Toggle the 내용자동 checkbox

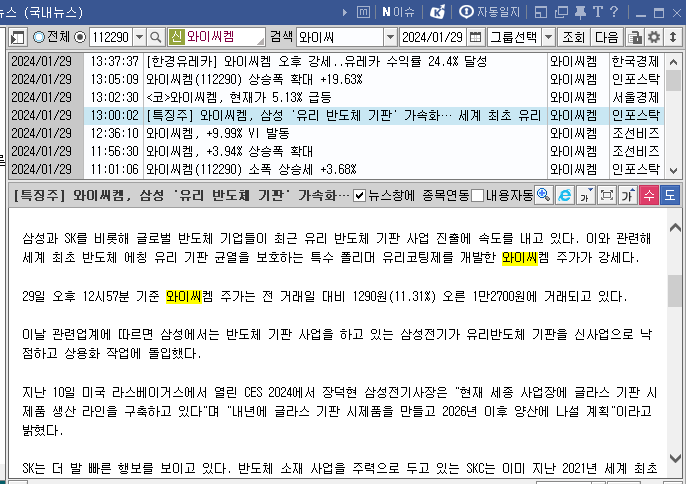[x=478, y=196]
